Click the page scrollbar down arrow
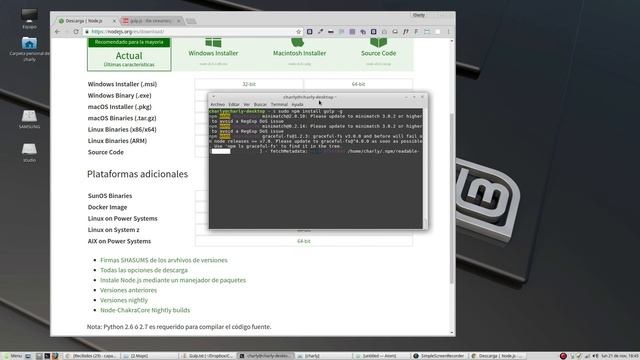 click(x=451, y=332)
